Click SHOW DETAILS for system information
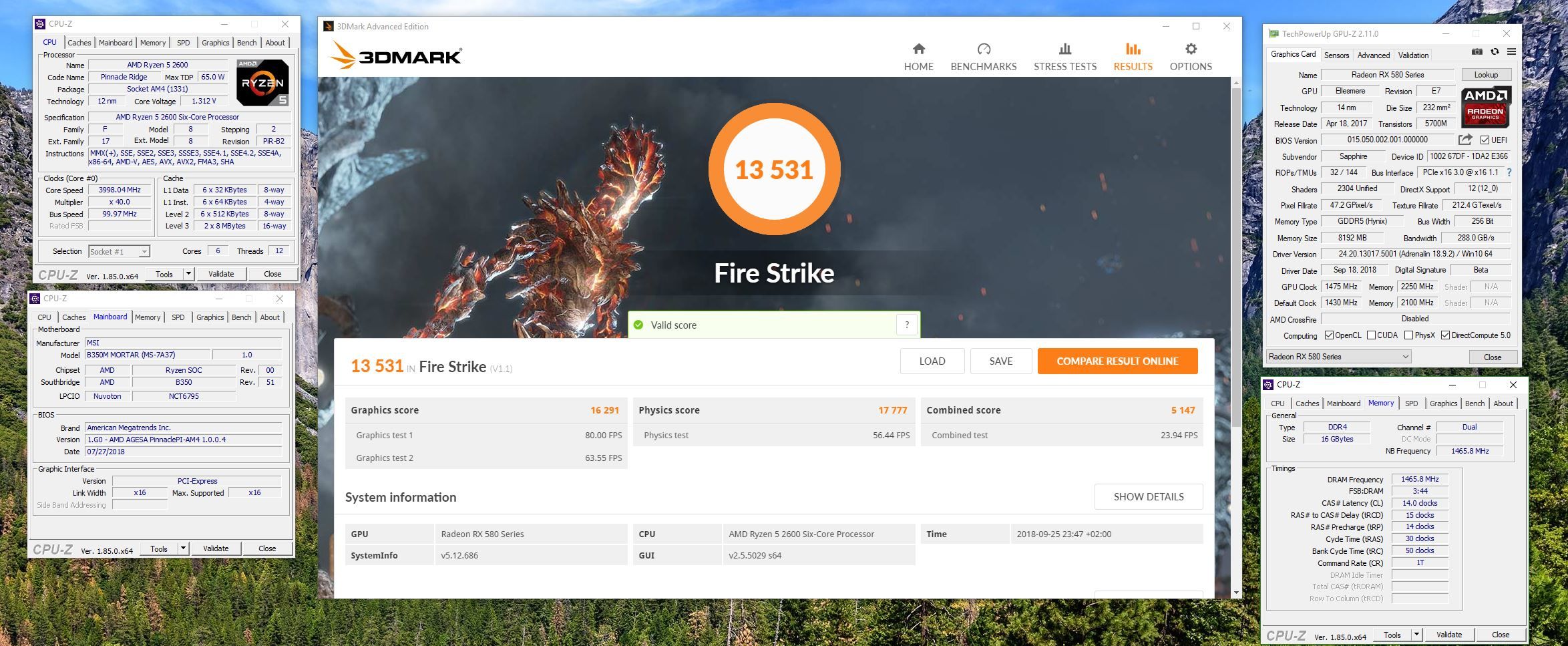The height and width of the screenshot is (646, 1568). [x=1149, y=497]
